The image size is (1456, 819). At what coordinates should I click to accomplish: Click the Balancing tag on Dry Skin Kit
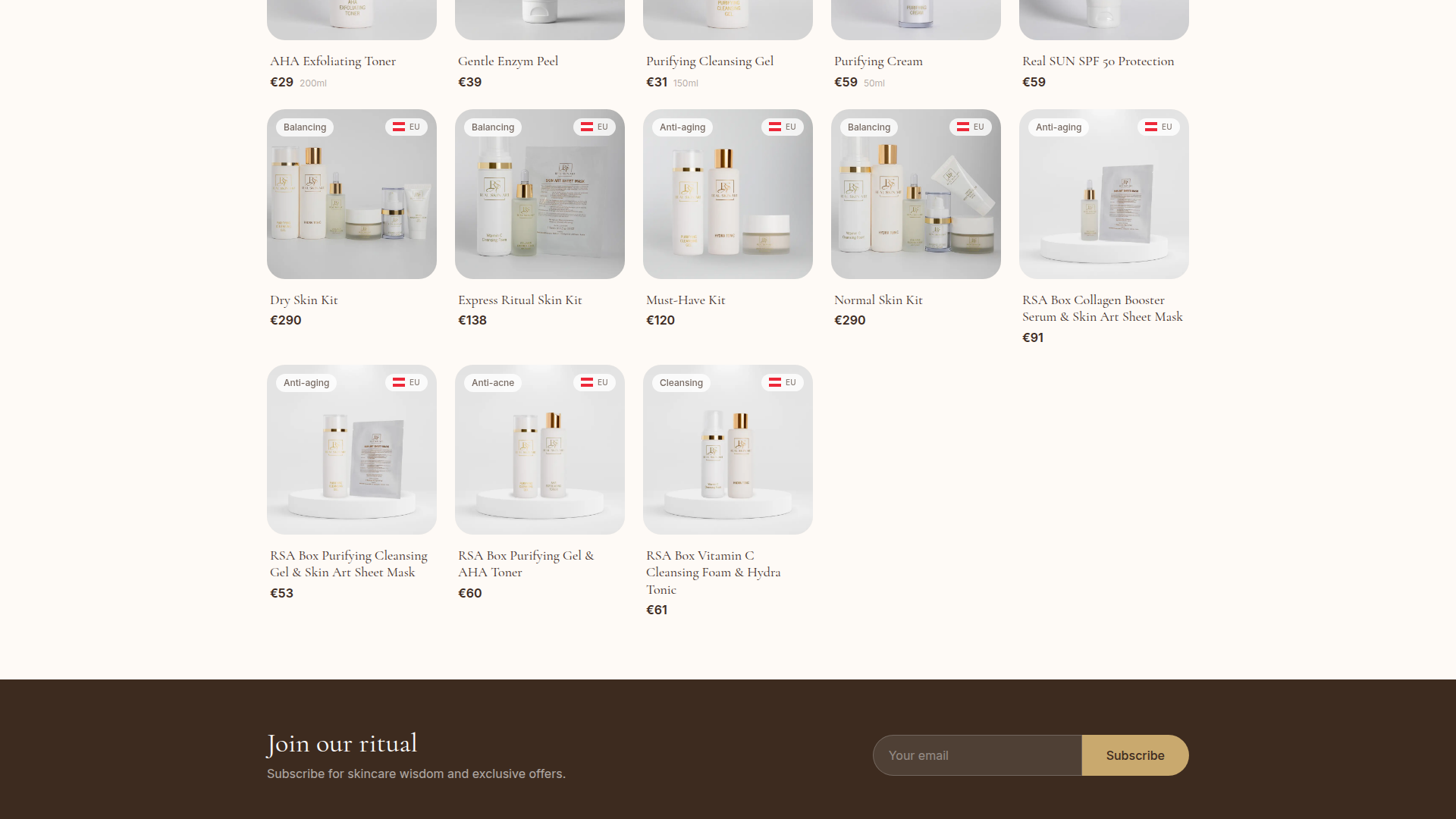coord(304,127)
